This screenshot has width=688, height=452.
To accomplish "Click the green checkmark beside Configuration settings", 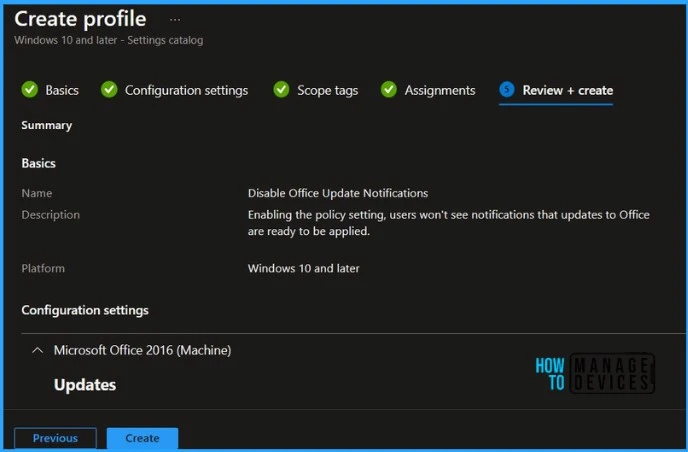I will click(109, 90).
